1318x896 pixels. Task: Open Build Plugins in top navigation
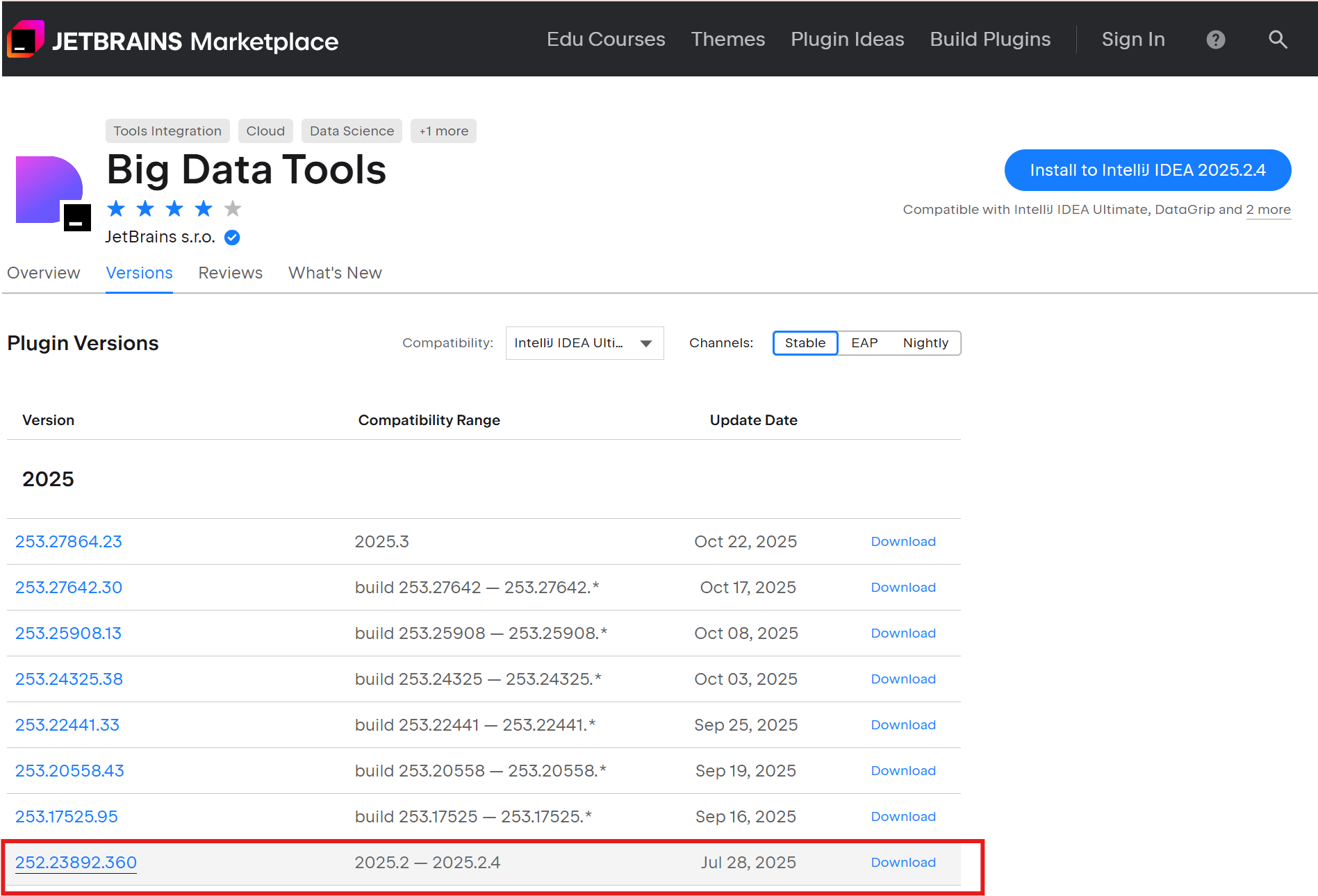(x=990, y=40)
